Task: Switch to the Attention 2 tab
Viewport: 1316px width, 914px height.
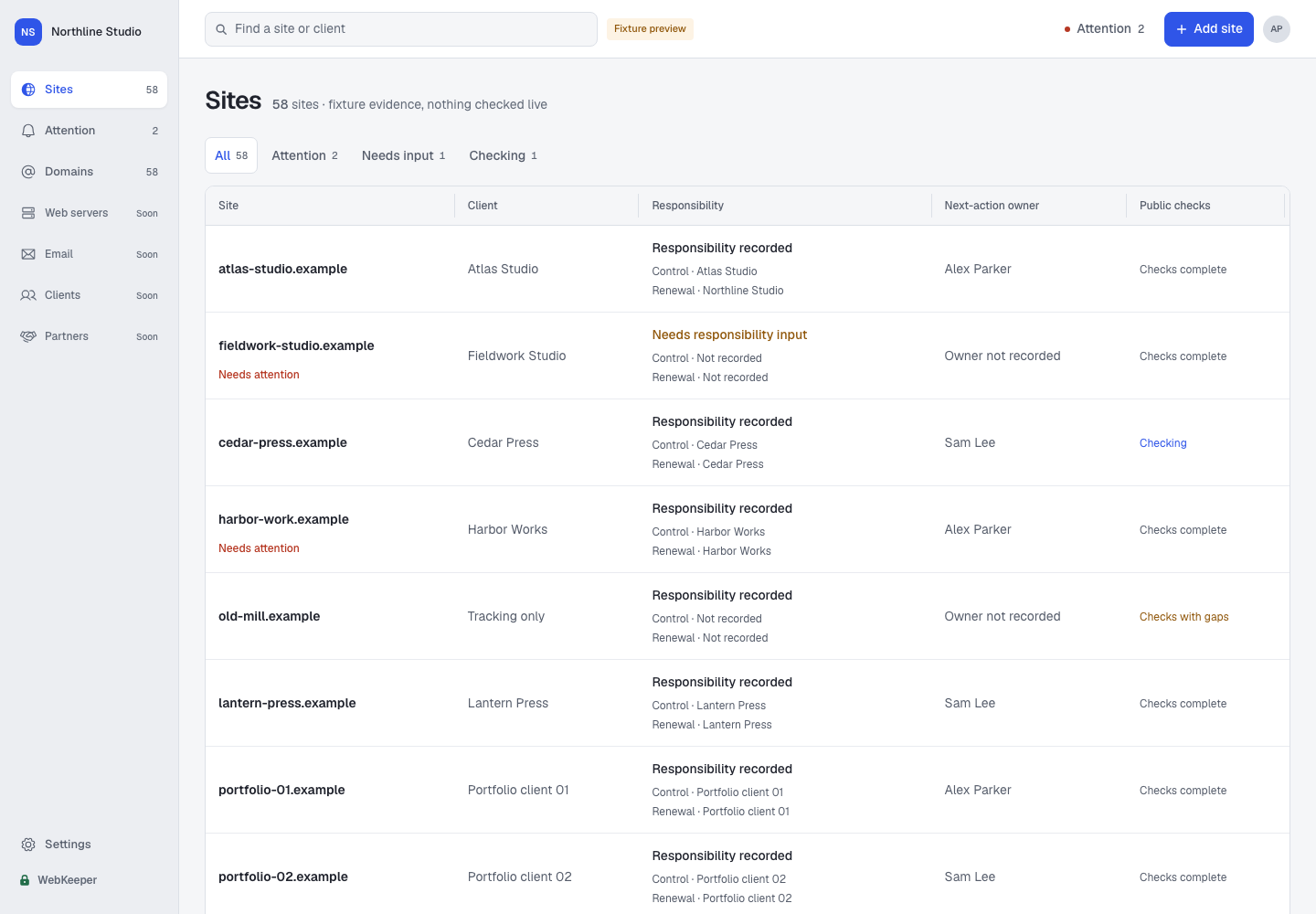Action: coord(304,155)
